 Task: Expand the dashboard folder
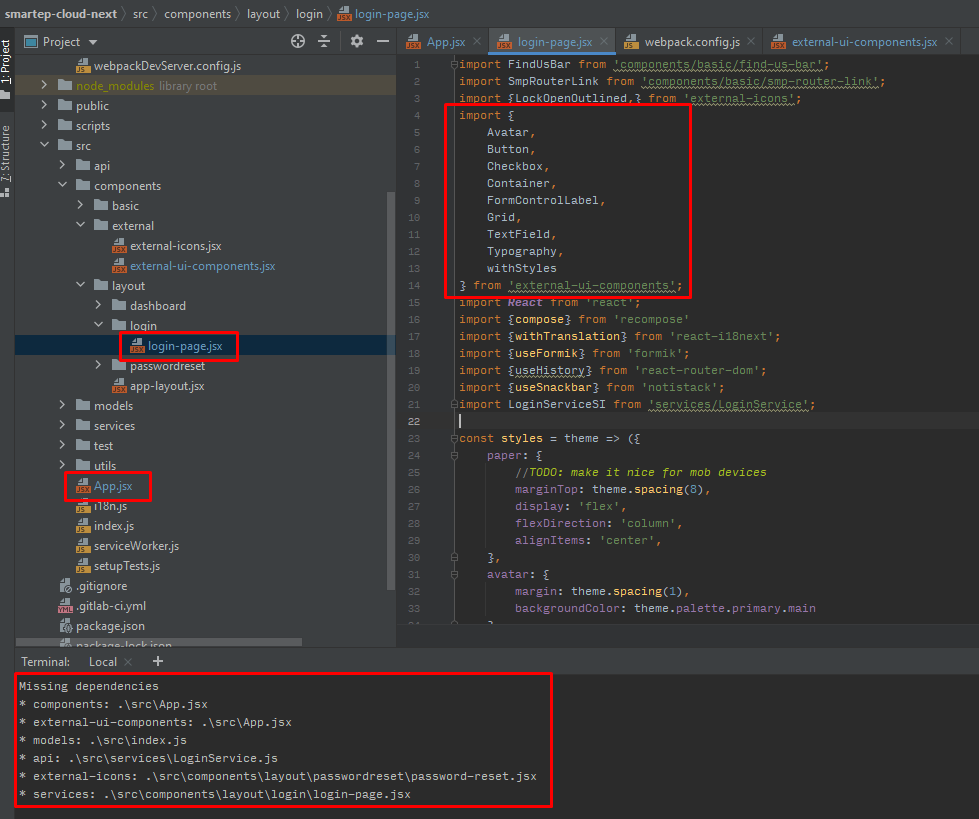pos(98,305)
